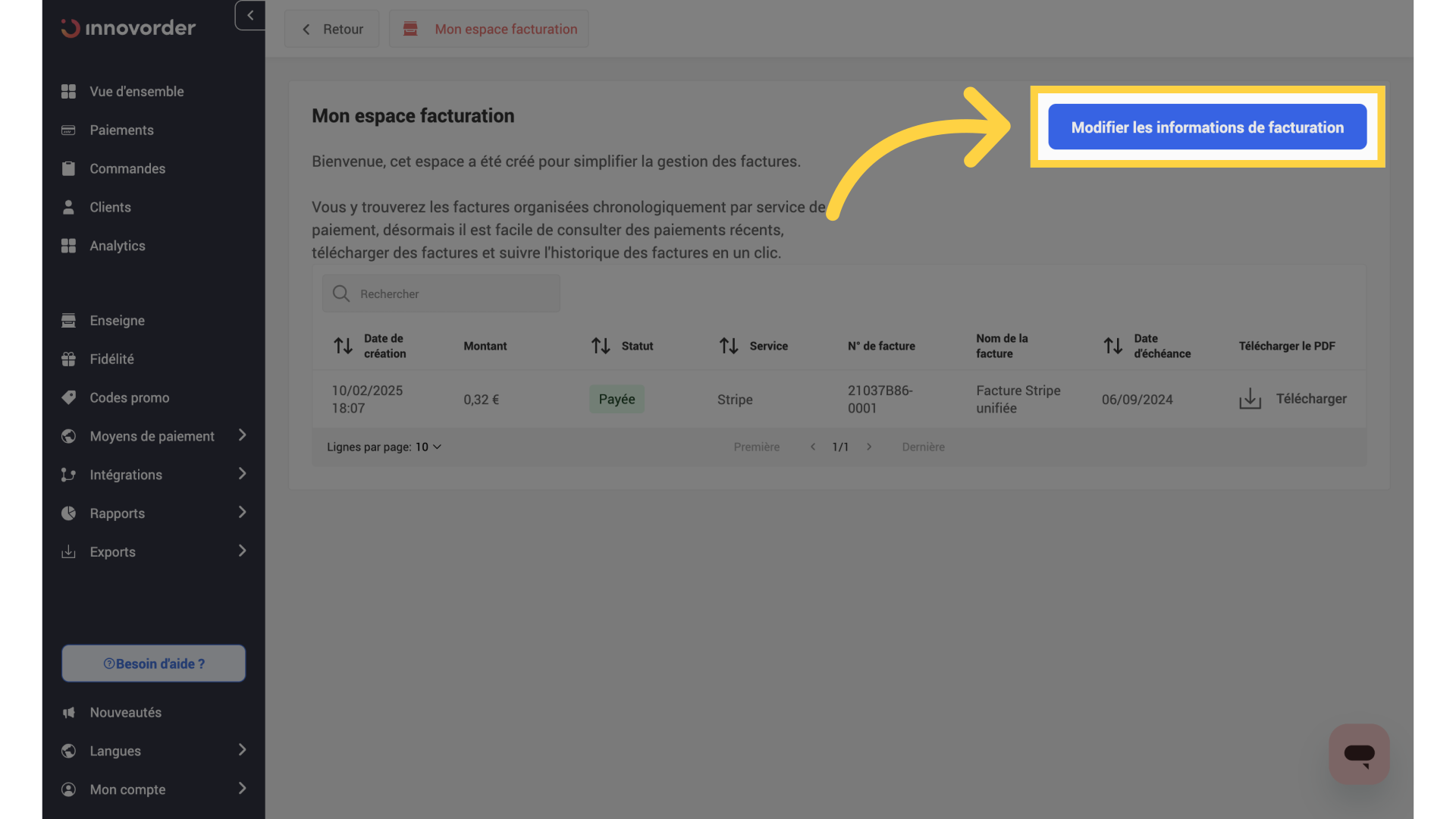Open the Analytics section
Viewport: 1456px width, 819px height.
tap(118, 245)
